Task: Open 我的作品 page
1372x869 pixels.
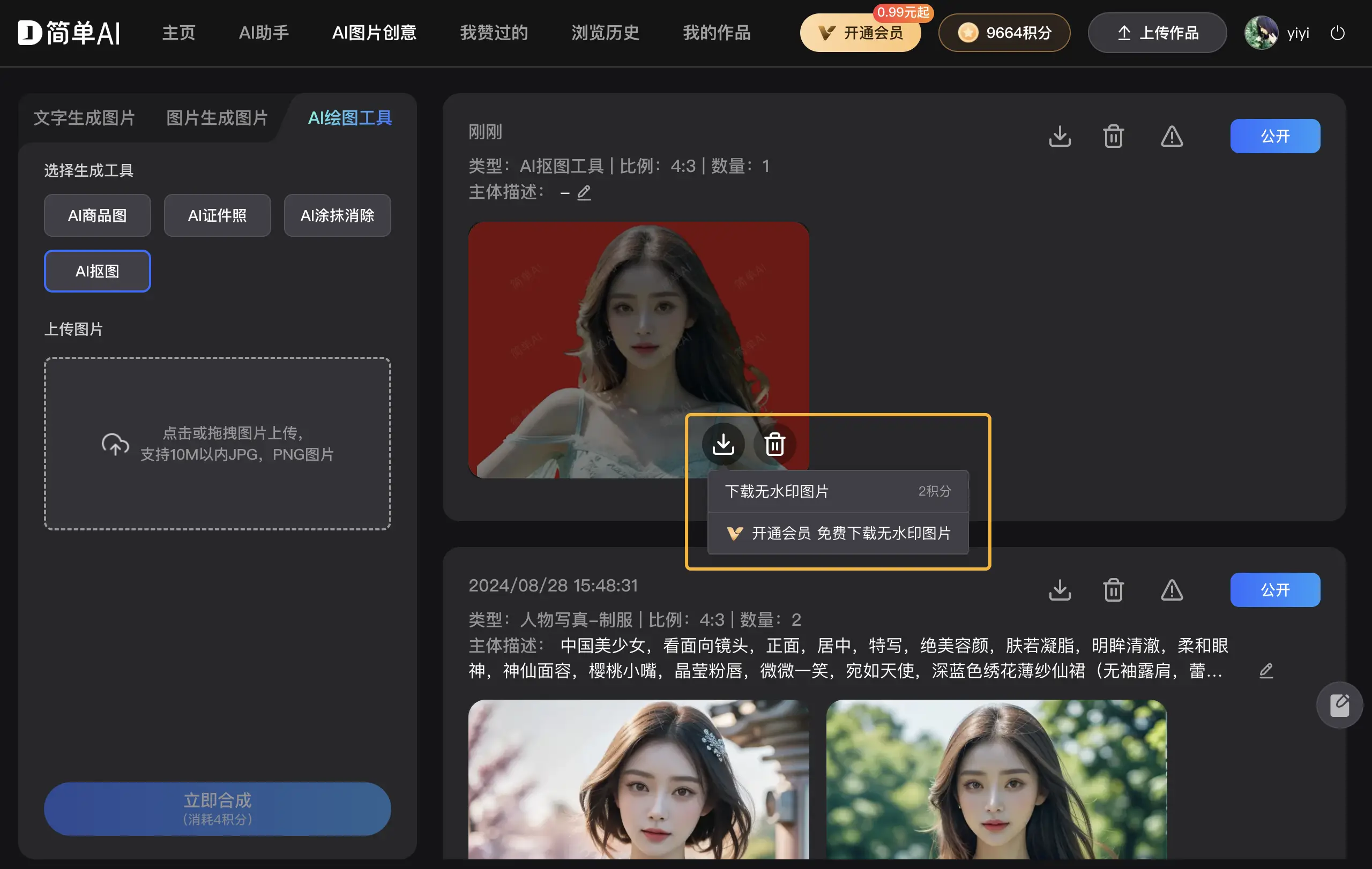Action: (717, 33)
